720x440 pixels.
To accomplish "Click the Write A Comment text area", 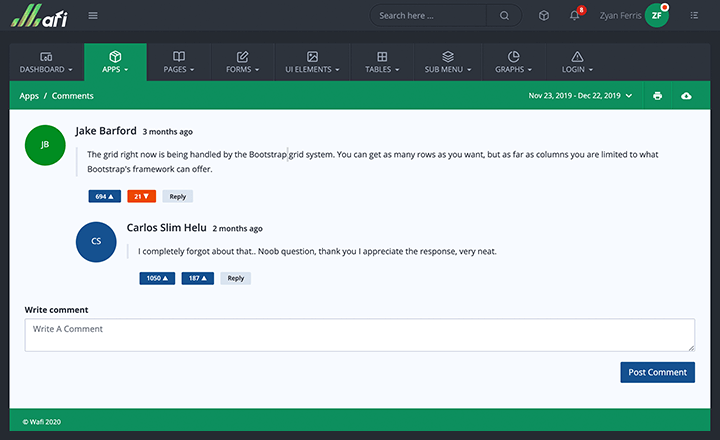I will (x=359, y=335).
